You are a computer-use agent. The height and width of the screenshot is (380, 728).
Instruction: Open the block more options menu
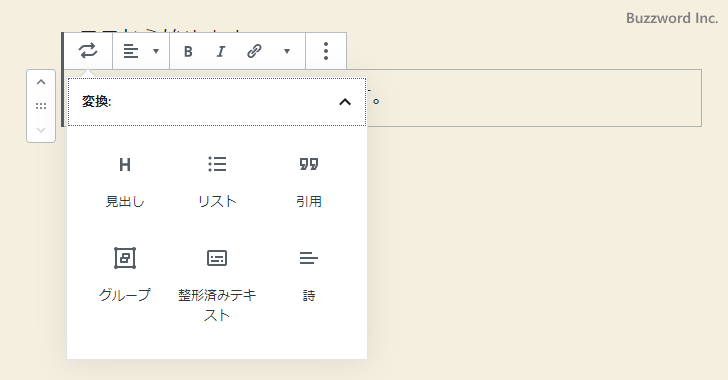coord(326,51)
